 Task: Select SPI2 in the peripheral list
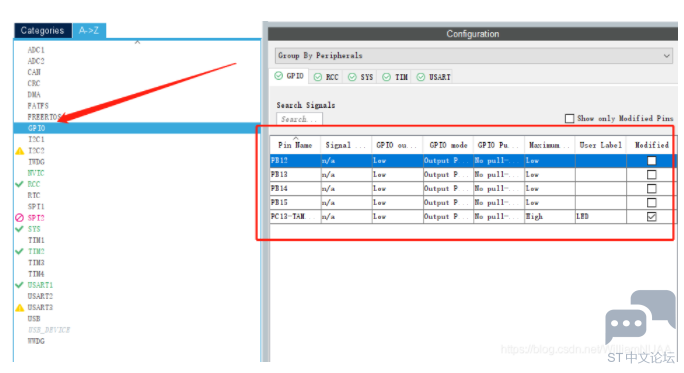pos(36,218)
